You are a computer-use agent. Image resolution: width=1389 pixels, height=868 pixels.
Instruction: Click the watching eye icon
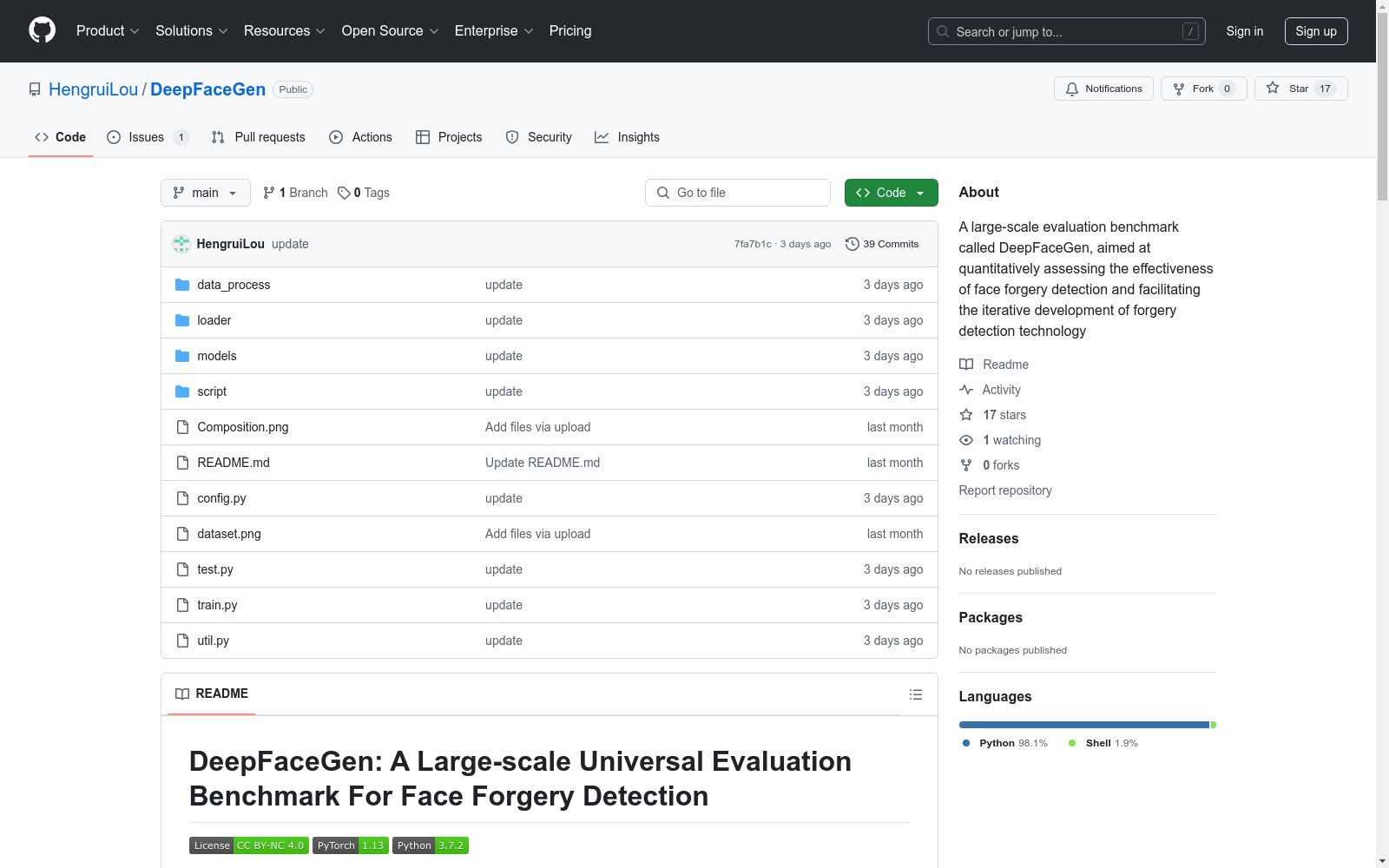coord(966,440)
